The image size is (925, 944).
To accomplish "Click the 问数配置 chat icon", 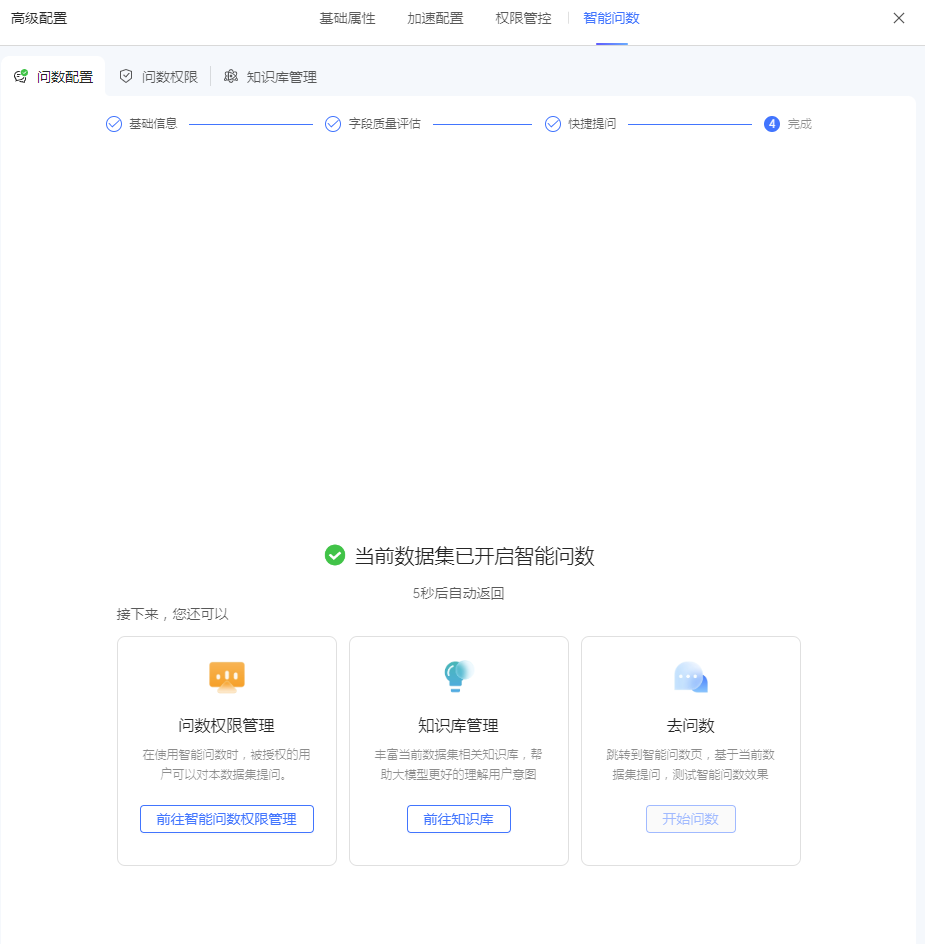I will pyautogui.click(x=20, y=76).
